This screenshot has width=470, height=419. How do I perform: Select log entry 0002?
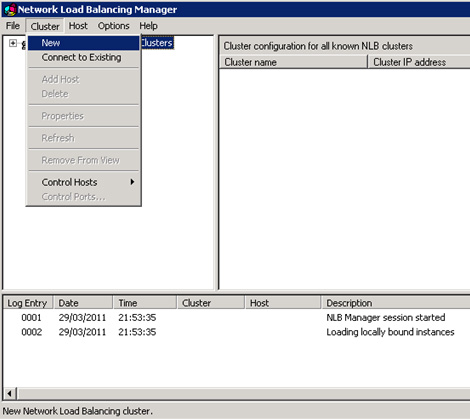point(237,332)
